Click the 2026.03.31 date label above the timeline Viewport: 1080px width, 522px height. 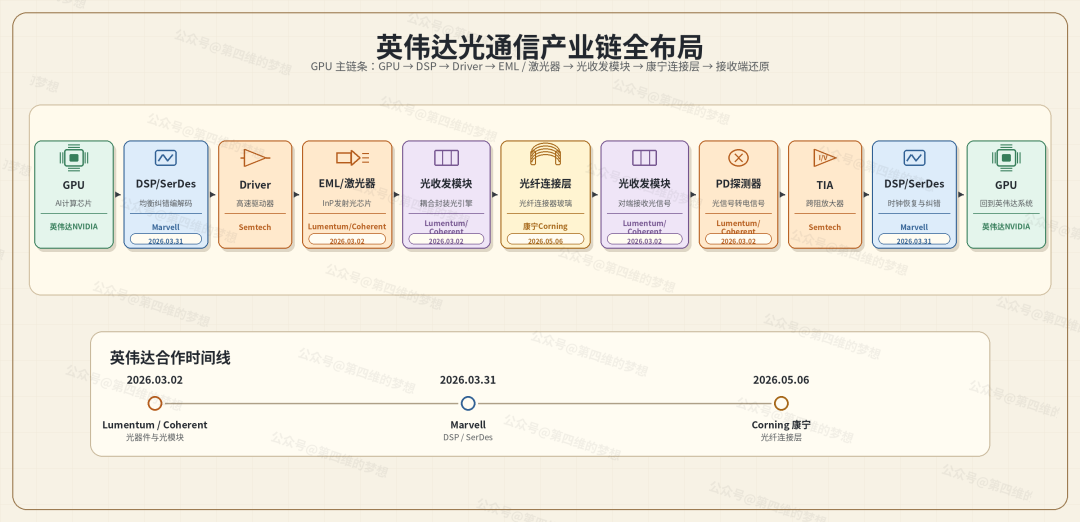point(468,379)
